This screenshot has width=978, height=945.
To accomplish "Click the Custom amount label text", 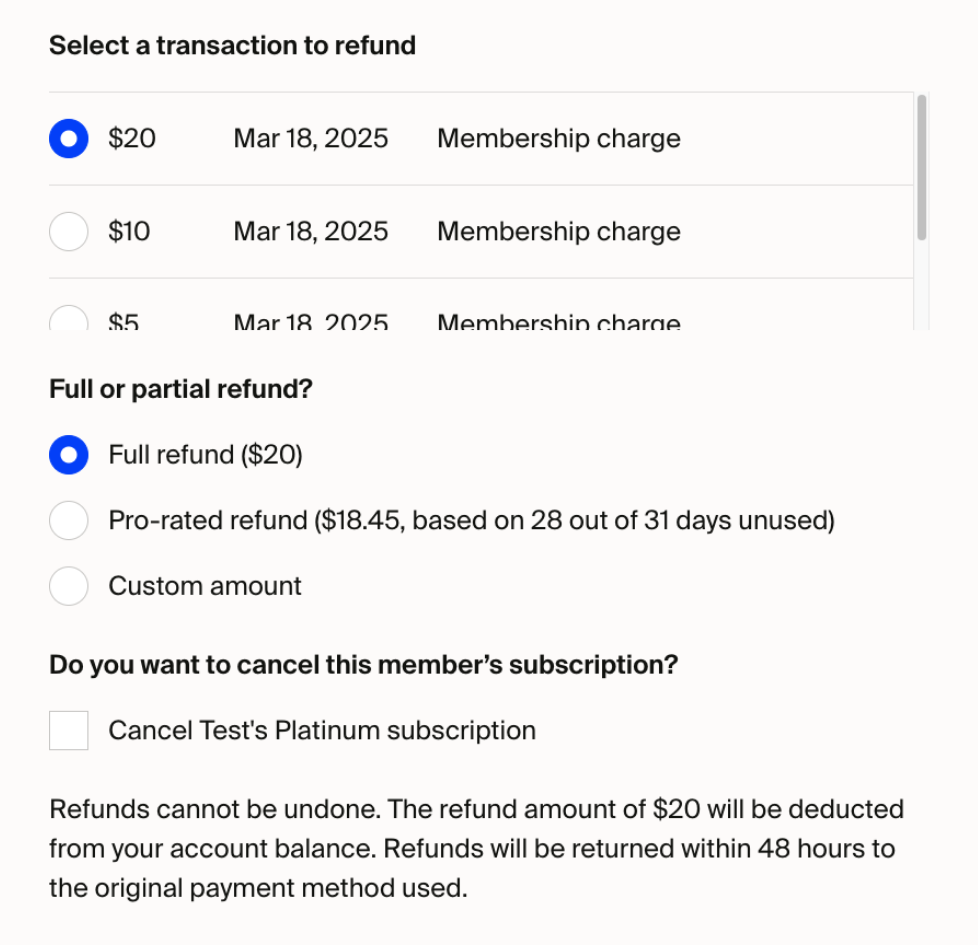I will pyautogui.click(x=204, y=586).
